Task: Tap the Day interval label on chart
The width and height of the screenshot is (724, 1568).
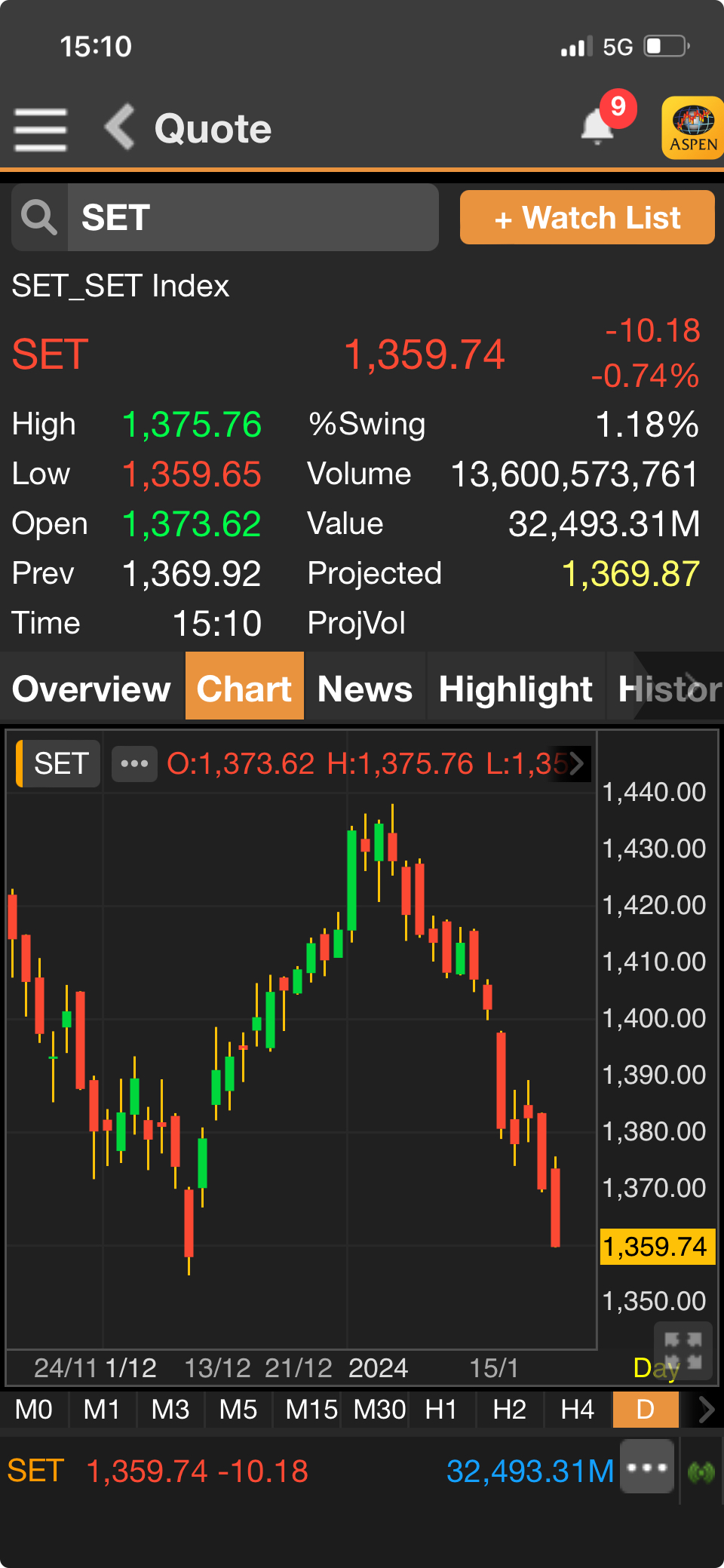Action: pos(656,1367)
